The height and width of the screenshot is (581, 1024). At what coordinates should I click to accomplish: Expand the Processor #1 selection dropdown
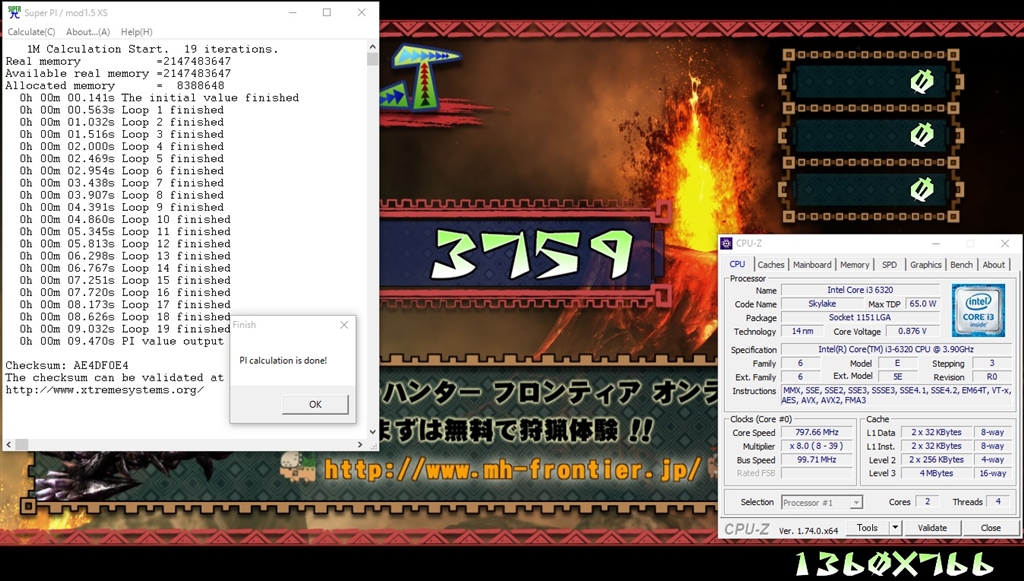(x=855, y=502)
